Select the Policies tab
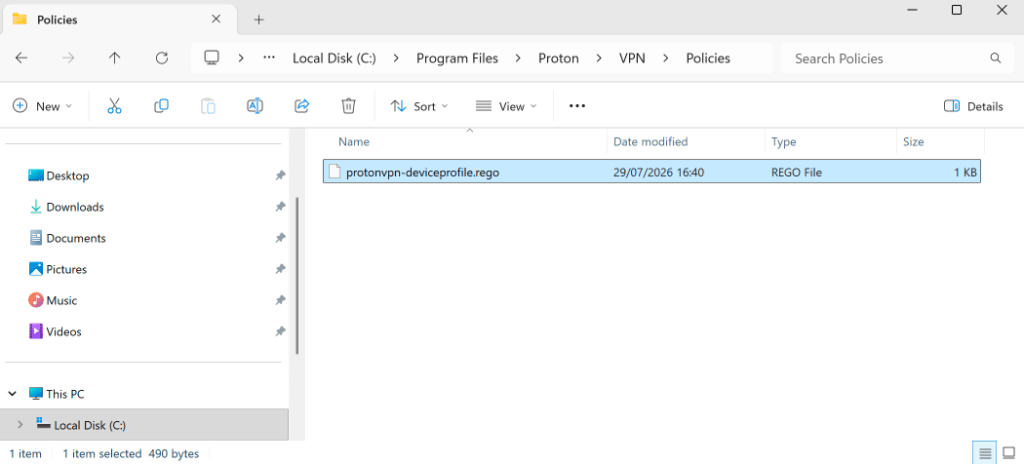This screenshot has width=1024, height=464. tap(118, 20)
